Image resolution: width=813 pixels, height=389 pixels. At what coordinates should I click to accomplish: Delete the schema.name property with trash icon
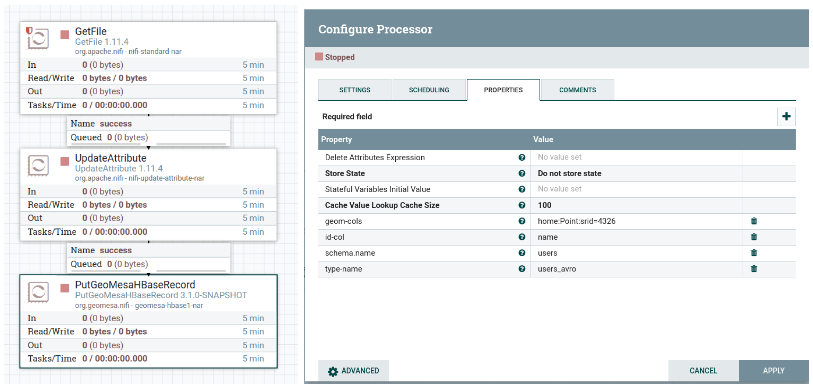[754, 253]
